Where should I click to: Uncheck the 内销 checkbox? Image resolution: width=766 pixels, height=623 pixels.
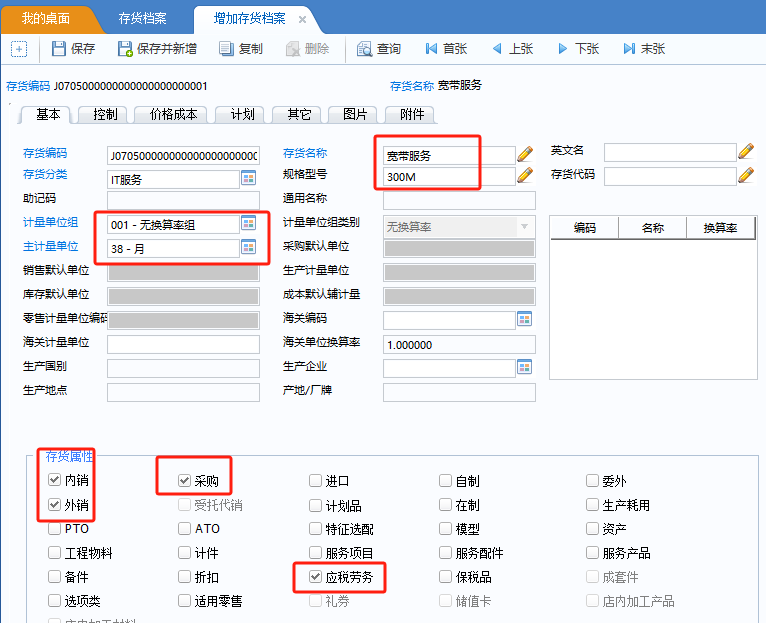click(55, 481)
